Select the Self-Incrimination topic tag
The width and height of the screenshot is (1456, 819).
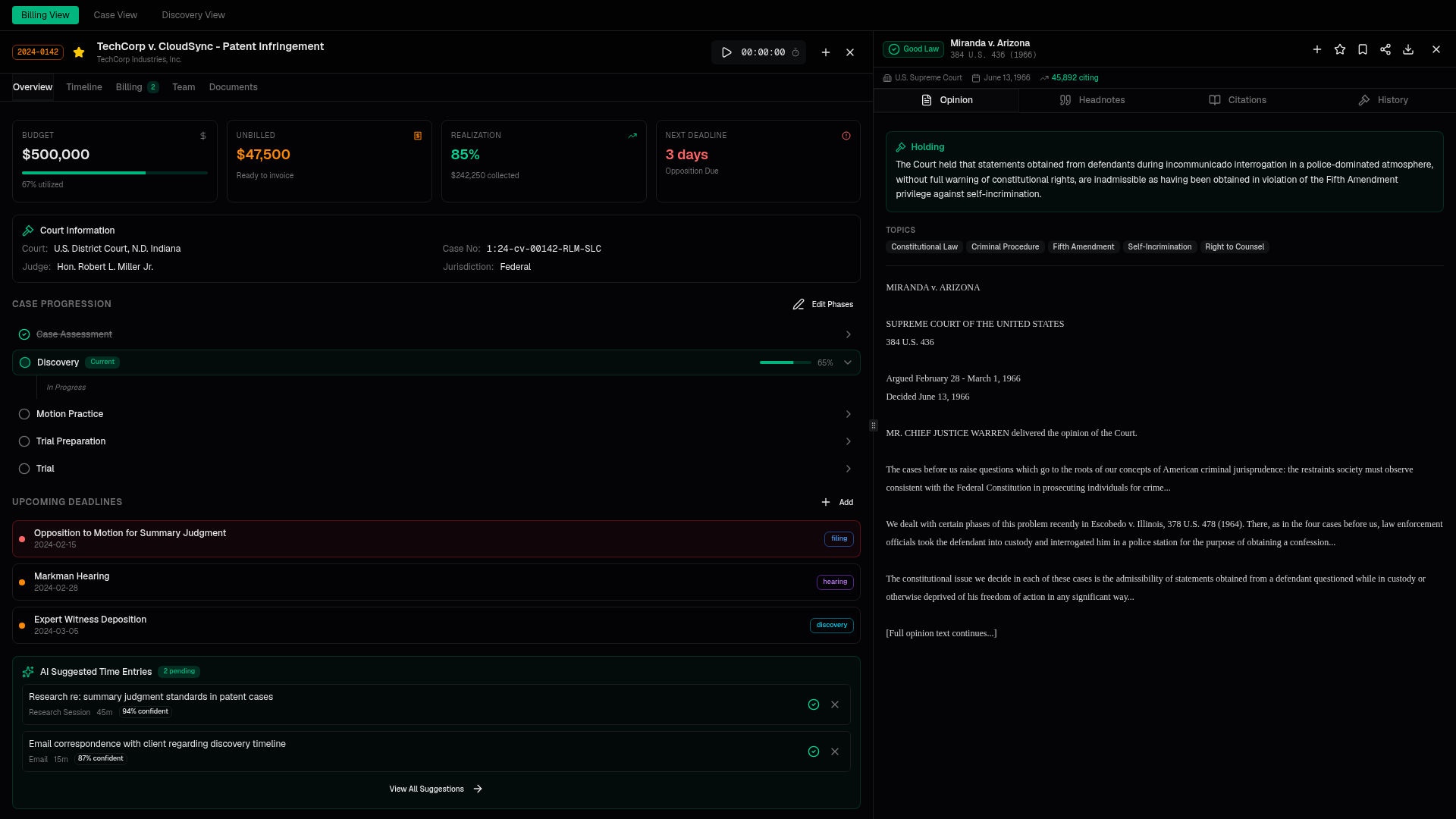pyautogui.click(x=1159, y=247)
